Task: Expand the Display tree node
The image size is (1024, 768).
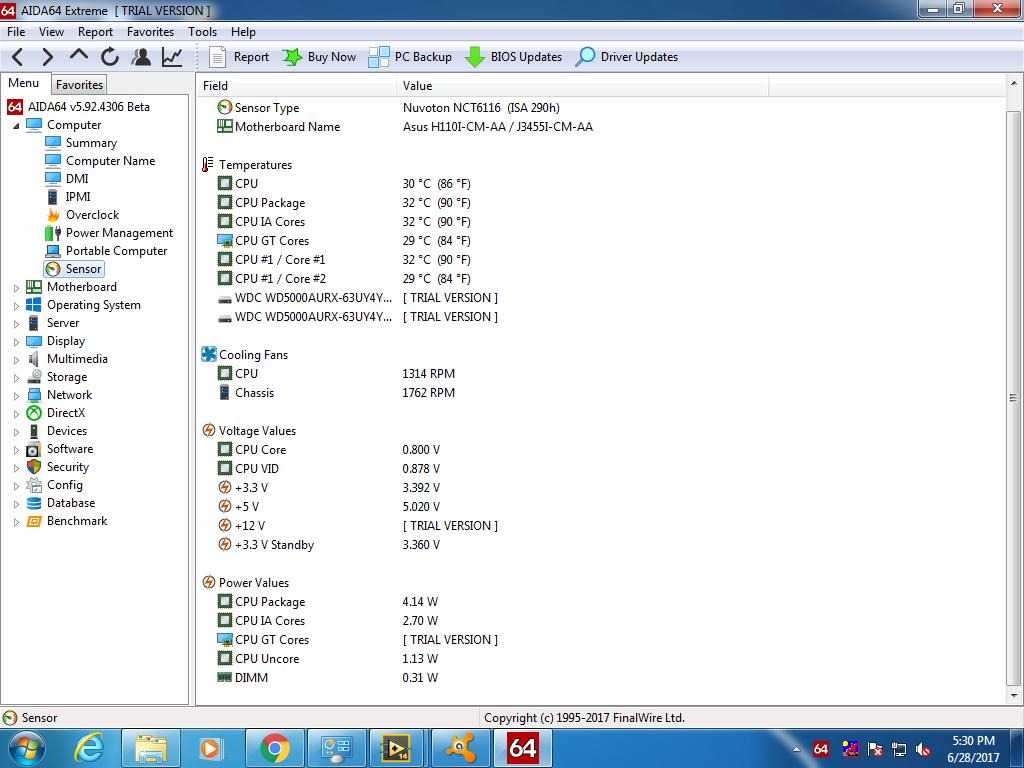Action: click(16, 342)
